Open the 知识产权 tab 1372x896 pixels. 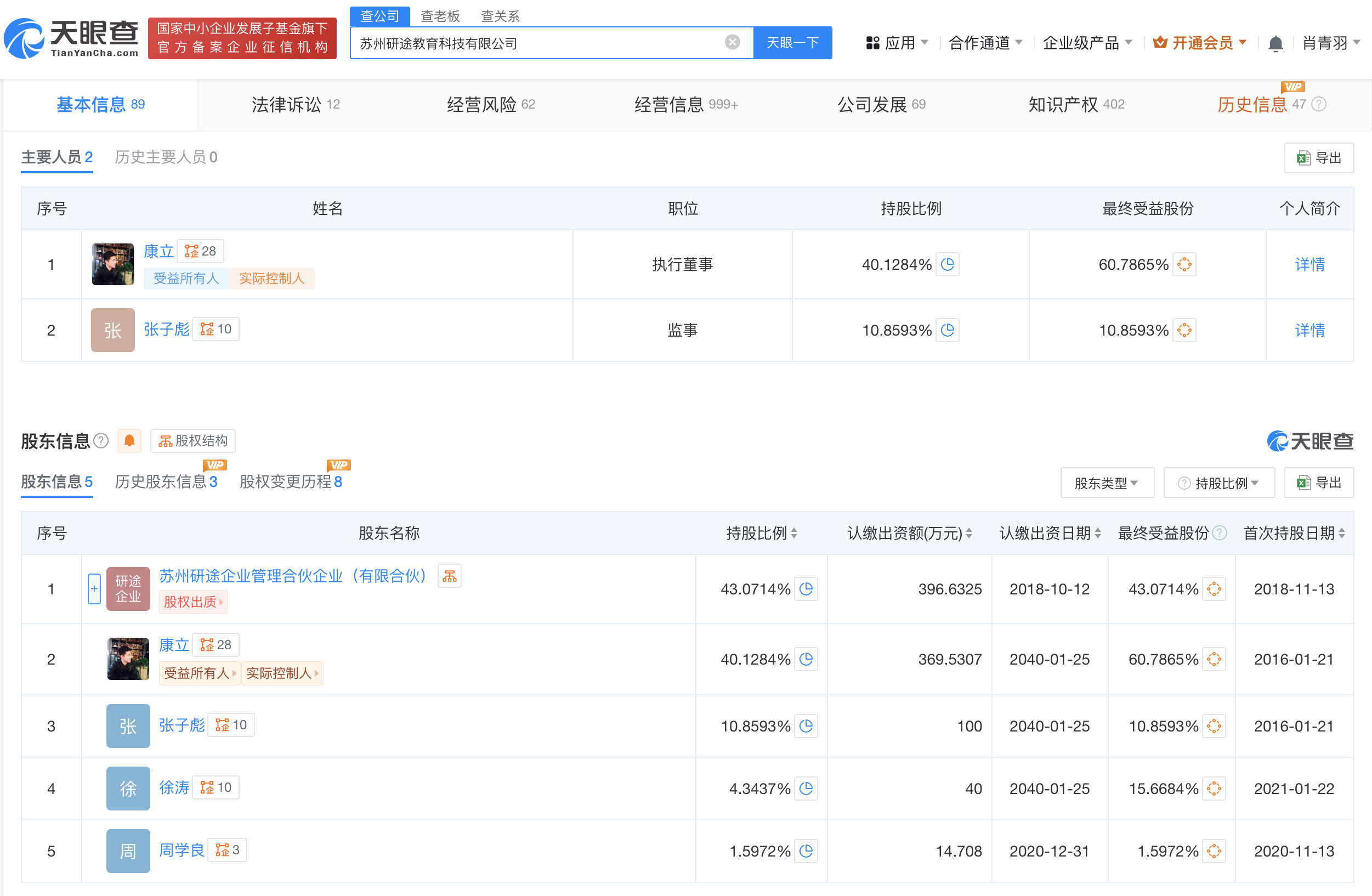click(1076, 104)
